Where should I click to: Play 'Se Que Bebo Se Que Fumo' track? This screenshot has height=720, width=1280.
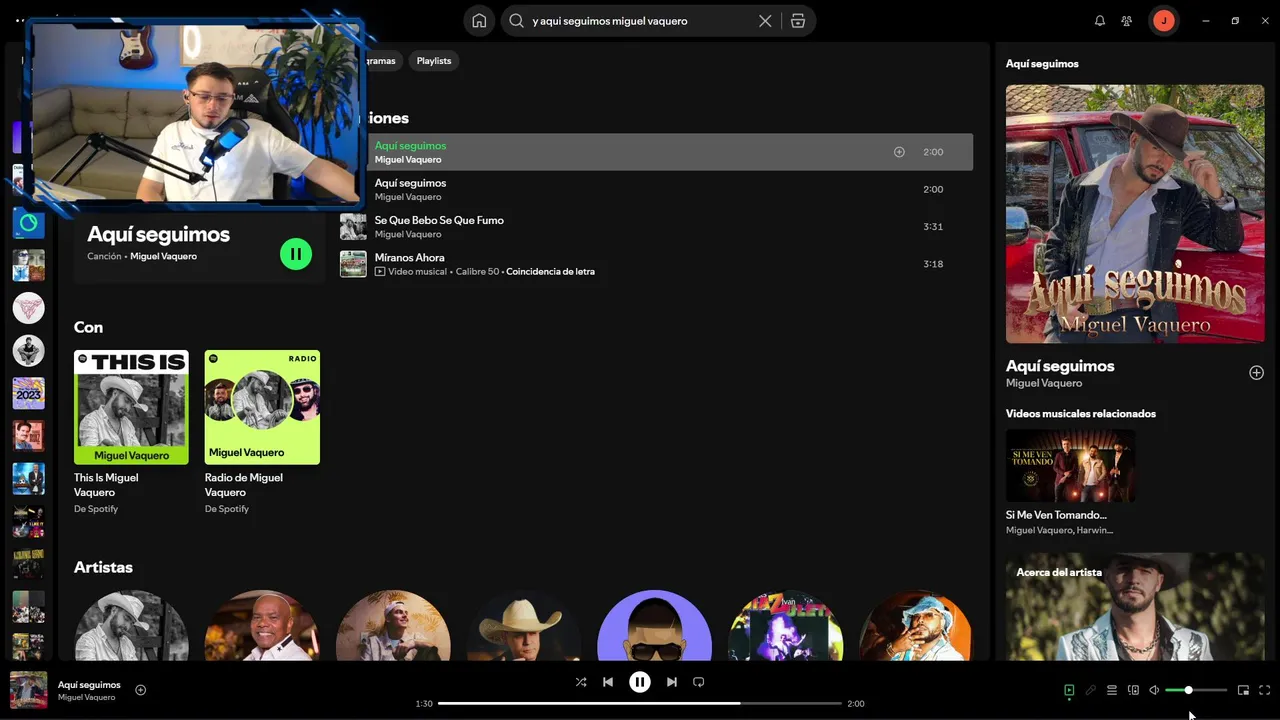(x=656, y=227)
